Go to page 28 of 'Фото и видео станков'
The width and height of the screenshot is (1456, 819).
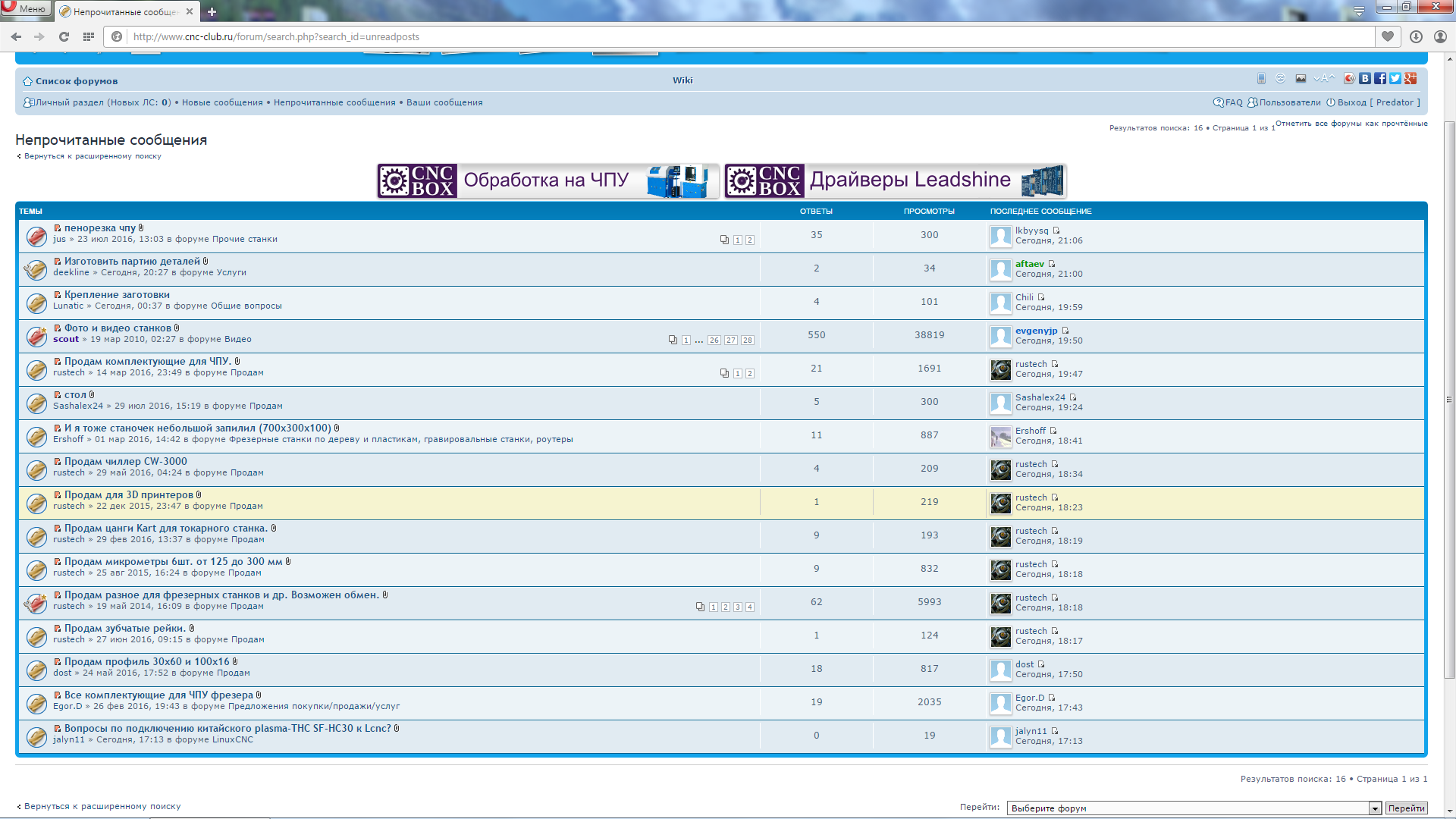tap(747, 340)
